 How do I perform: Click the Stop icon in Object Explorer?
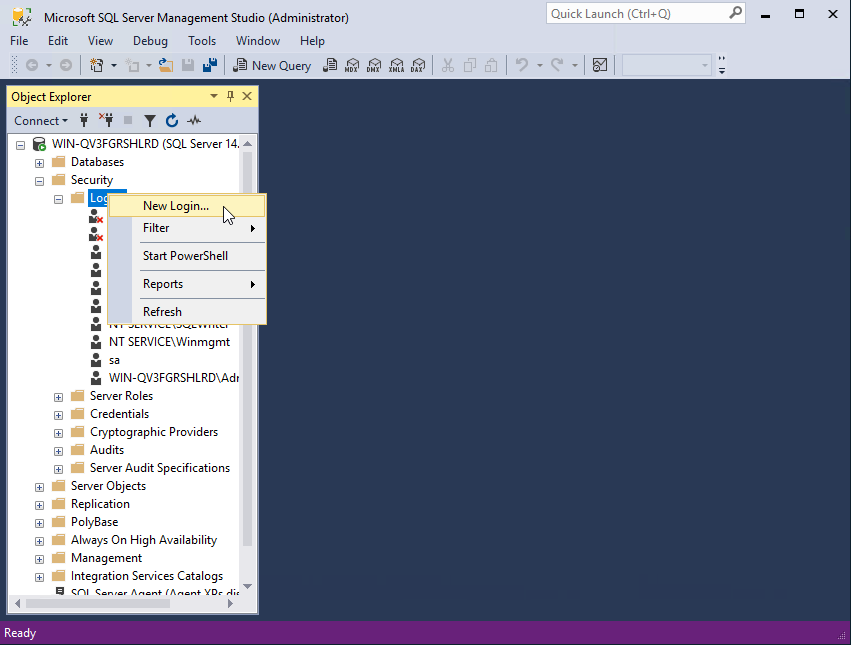(x=128, y=121)
